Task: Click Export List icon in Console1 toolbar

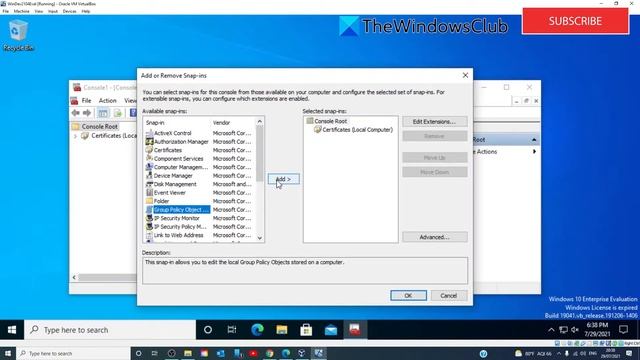Action: point(118,113)
